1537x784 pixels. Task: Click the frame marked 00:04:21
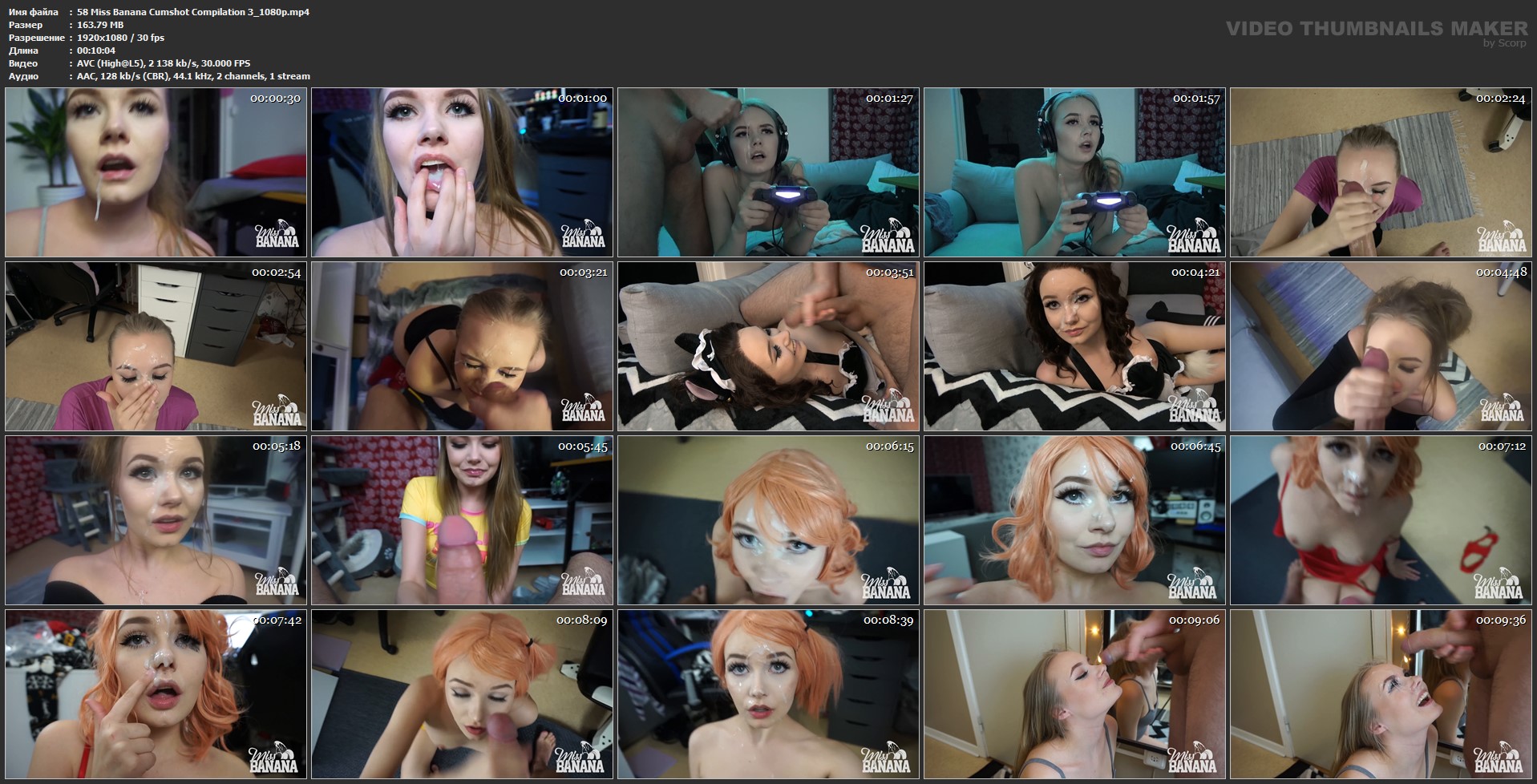[x=1074, y=346]
